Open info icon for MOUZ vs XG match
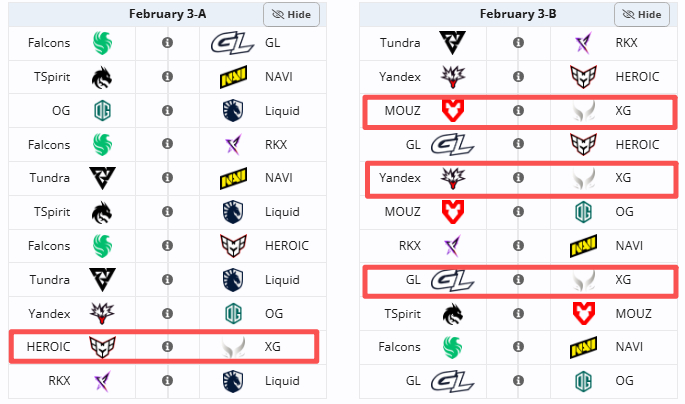Screen dimensions: 685x404 519,110
